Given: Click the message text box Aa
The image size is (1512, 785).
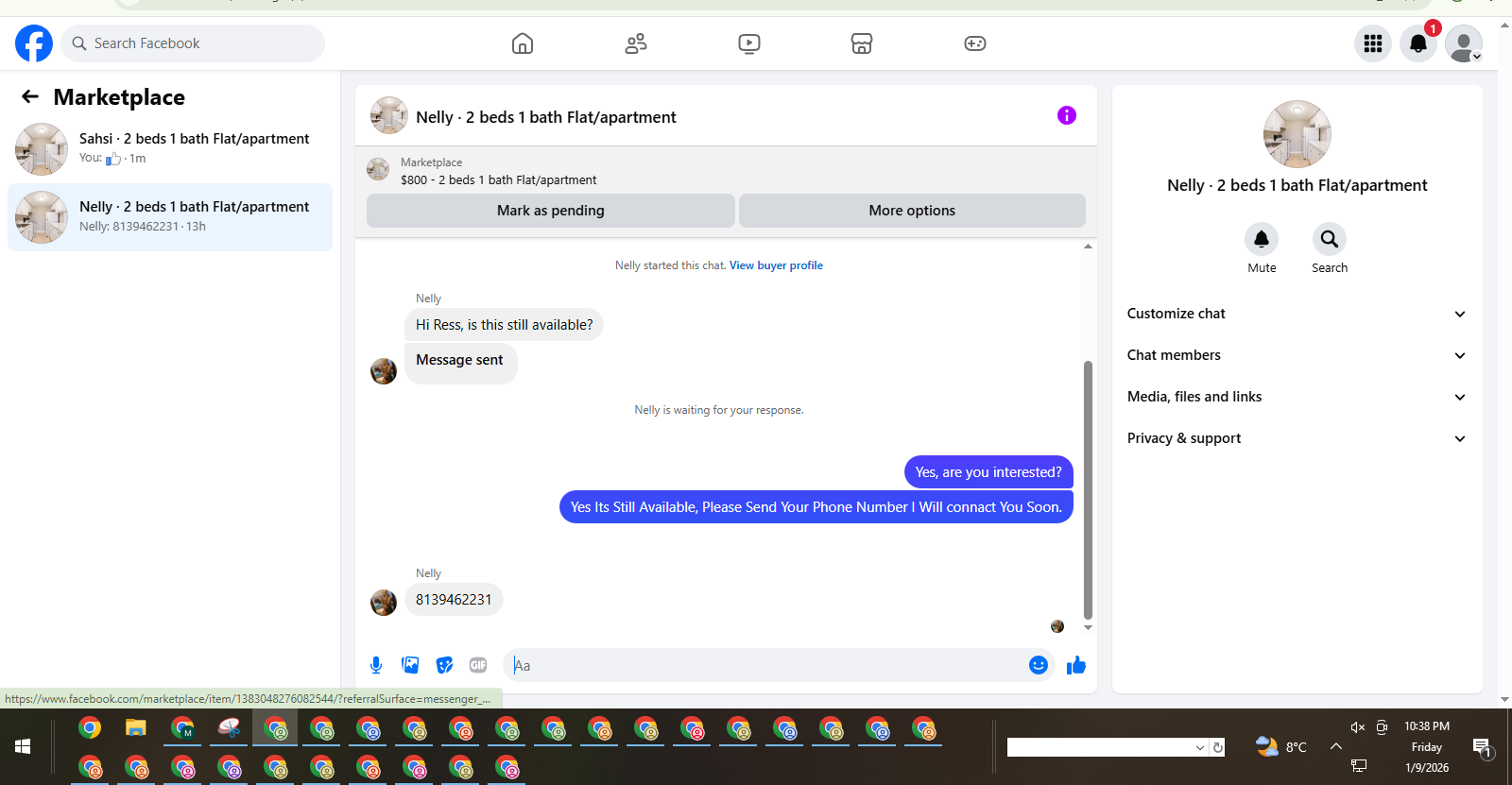Looking at the screenshot, I should (x=767, y=665).
